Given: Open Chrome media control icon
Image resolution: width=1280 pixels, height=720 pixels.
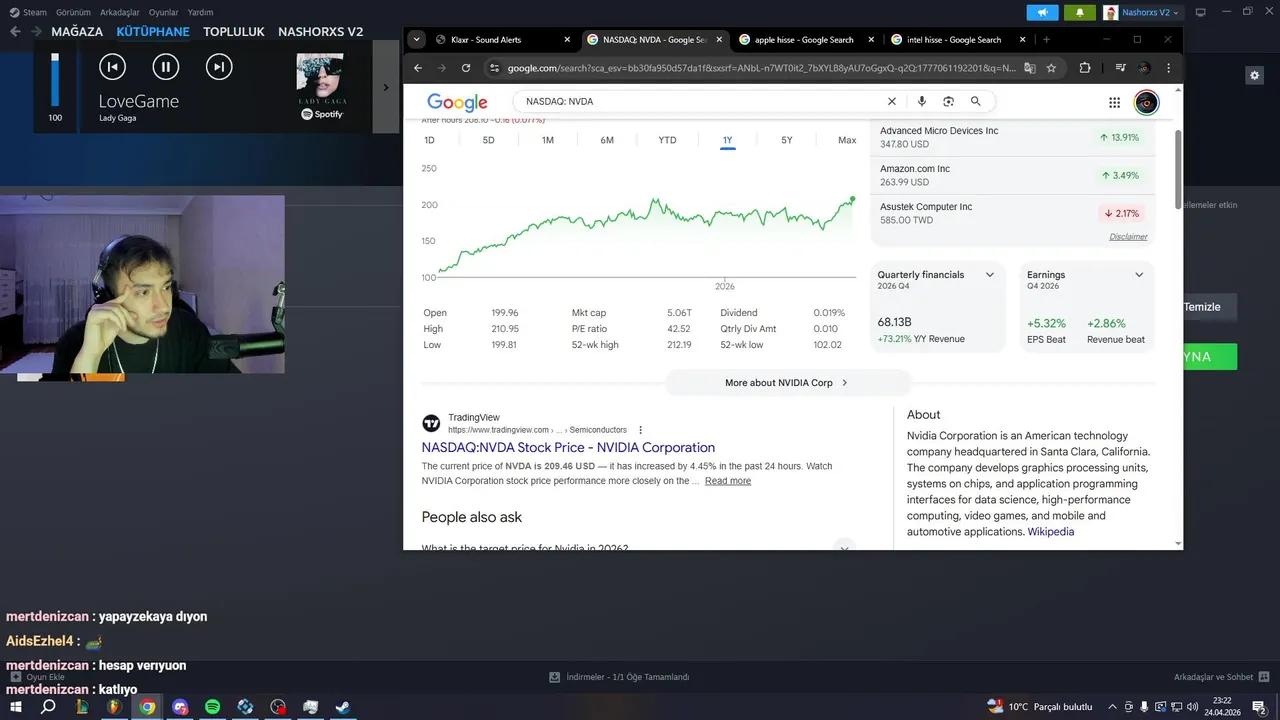Looking at the screenshot, I should coord(1120,68).
